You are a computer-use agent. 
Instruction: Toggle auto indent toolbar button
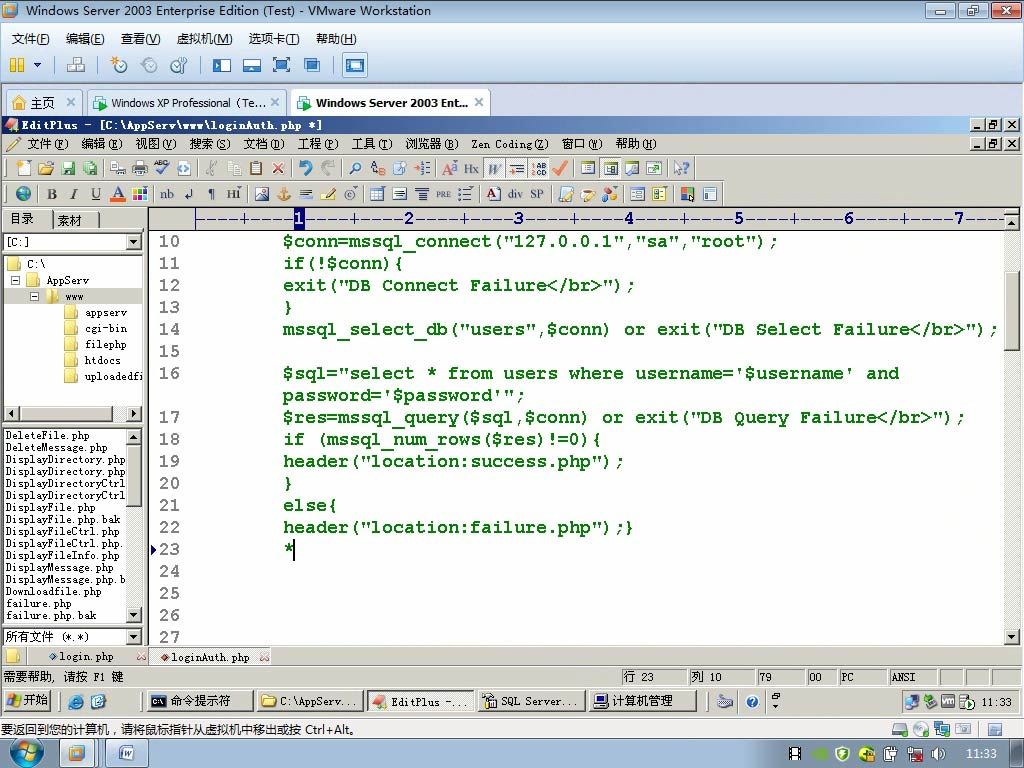pyautogui.click(x=517, y=168)
